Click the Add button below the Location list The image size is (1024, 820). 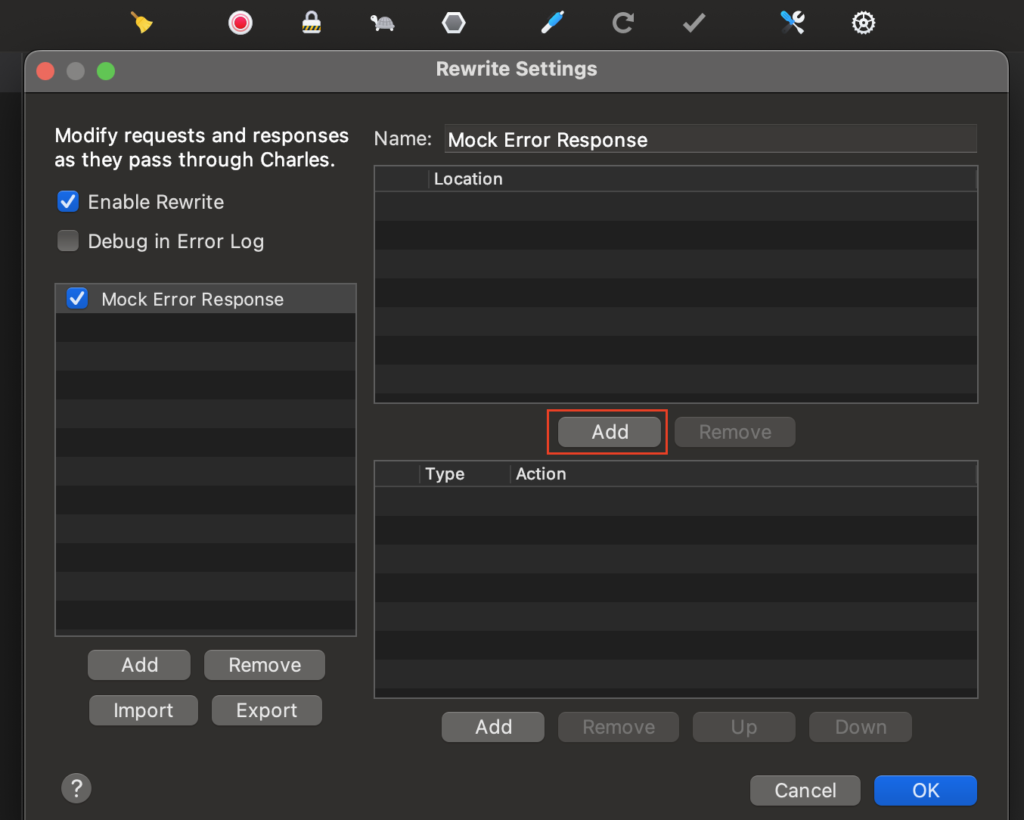click(609, 432)
